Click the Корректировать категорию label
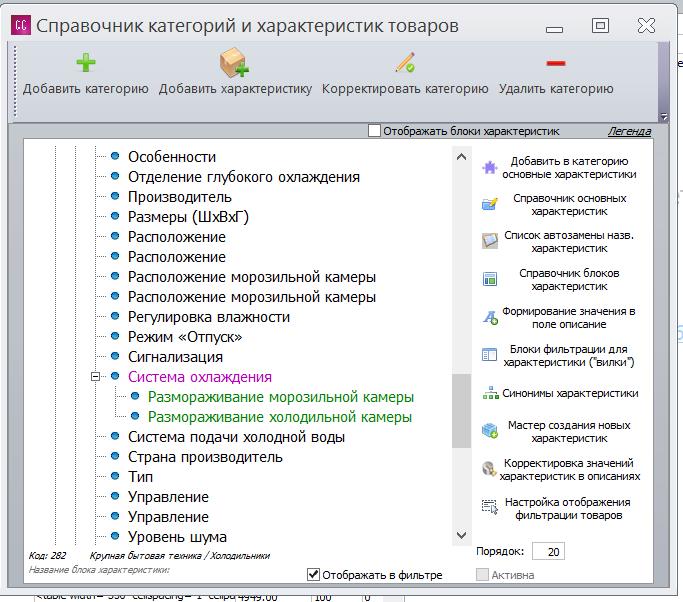683x602 pixels. pyautogui.click(x=405, y=89)
